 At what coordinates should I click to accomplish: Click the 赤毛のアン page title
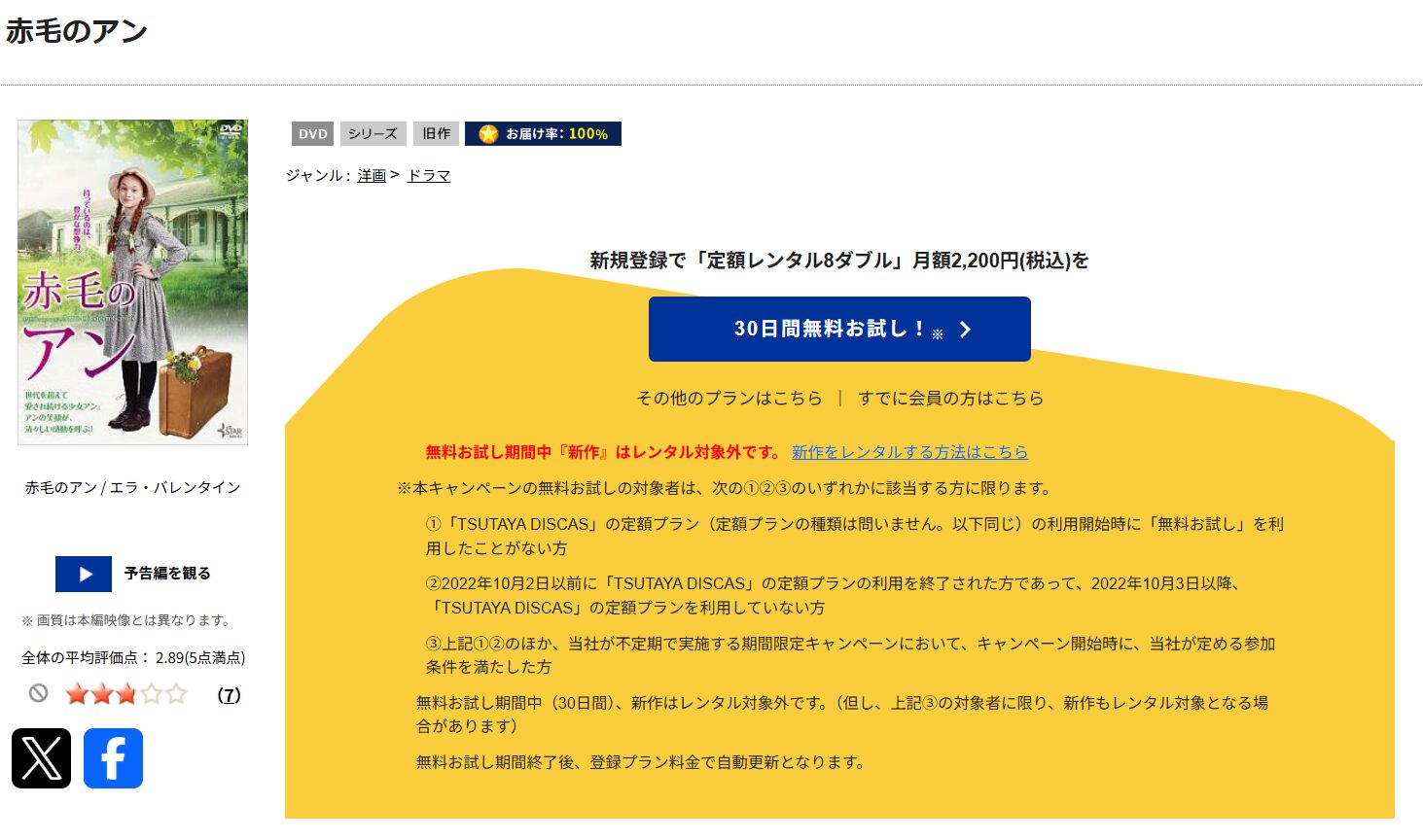tap(77, 31)
